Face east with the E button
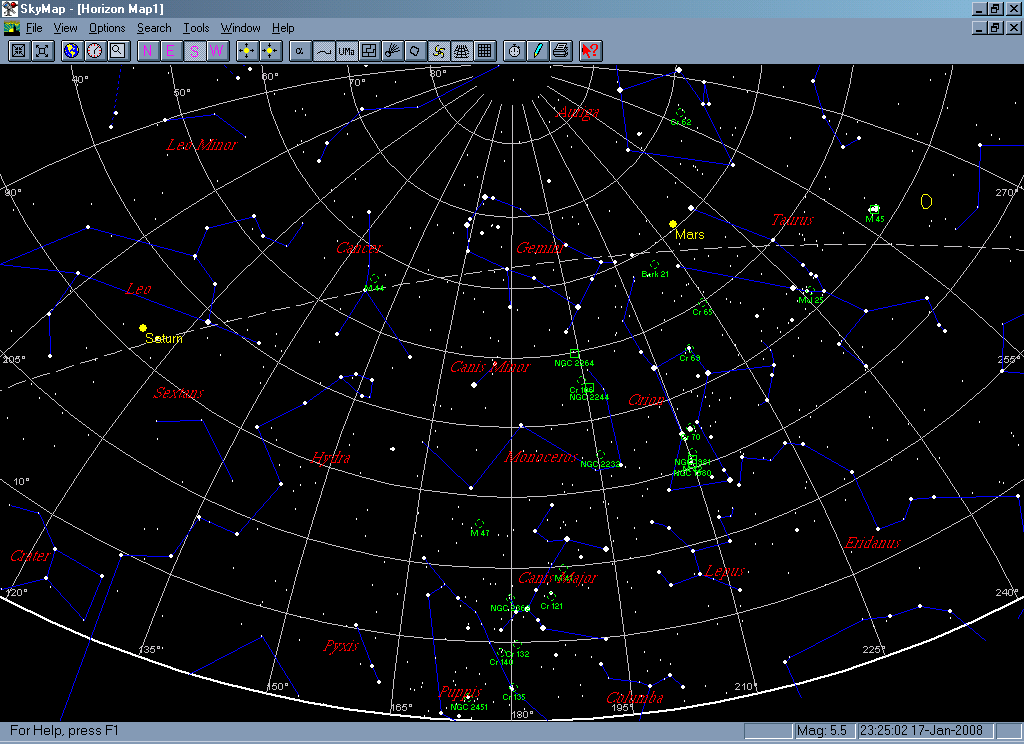Screen dimensions: 1024x744 [x=170, y=51]
